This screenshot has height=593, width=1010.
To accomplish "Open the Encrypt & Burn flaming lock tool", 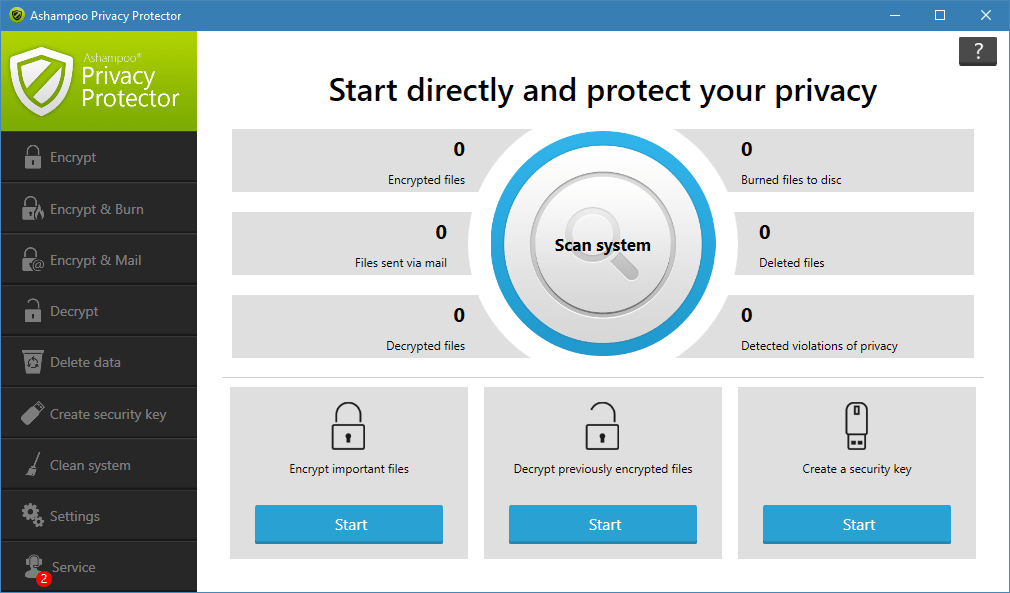I will pyautogui.click(x=34, y=208).
